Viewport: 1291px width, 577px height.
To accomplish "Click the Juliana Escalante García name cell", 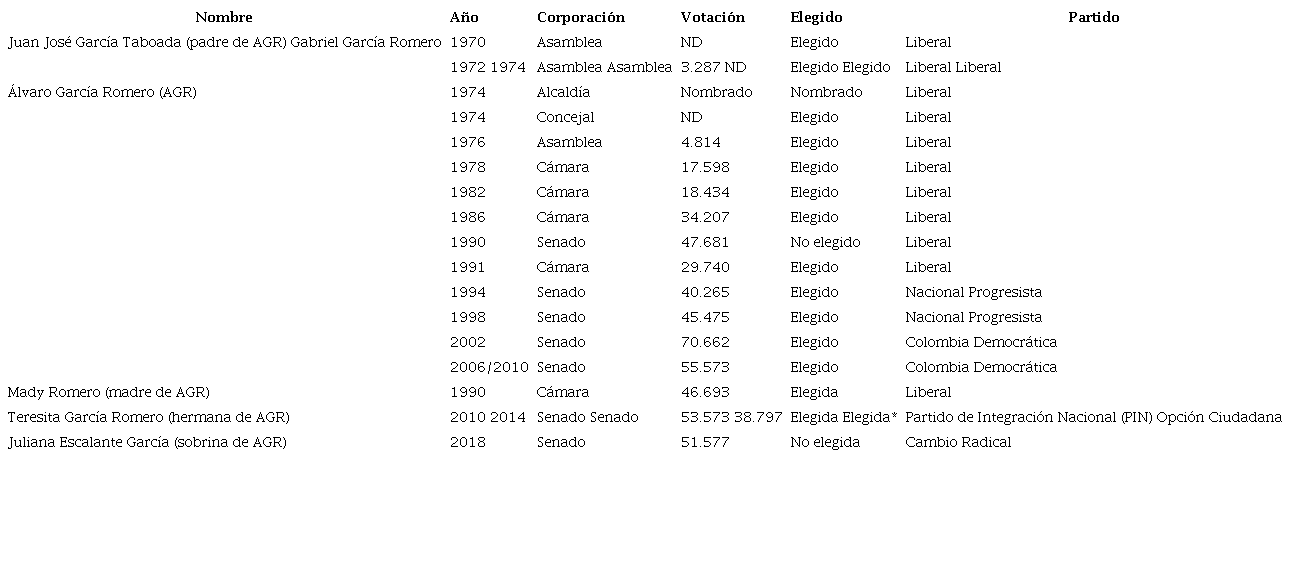I will point(147,442).
